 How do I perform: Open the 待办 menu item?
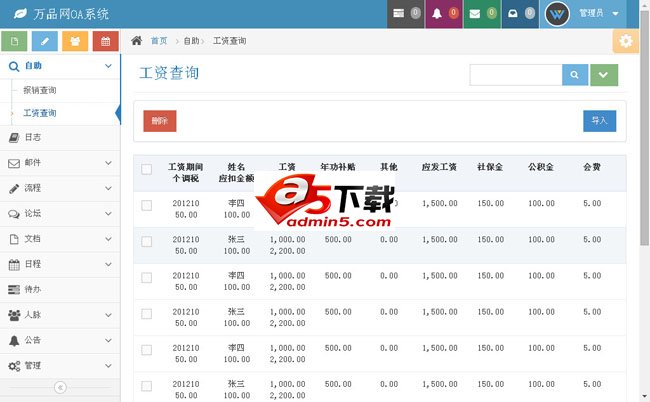click(x=60, y=290)
